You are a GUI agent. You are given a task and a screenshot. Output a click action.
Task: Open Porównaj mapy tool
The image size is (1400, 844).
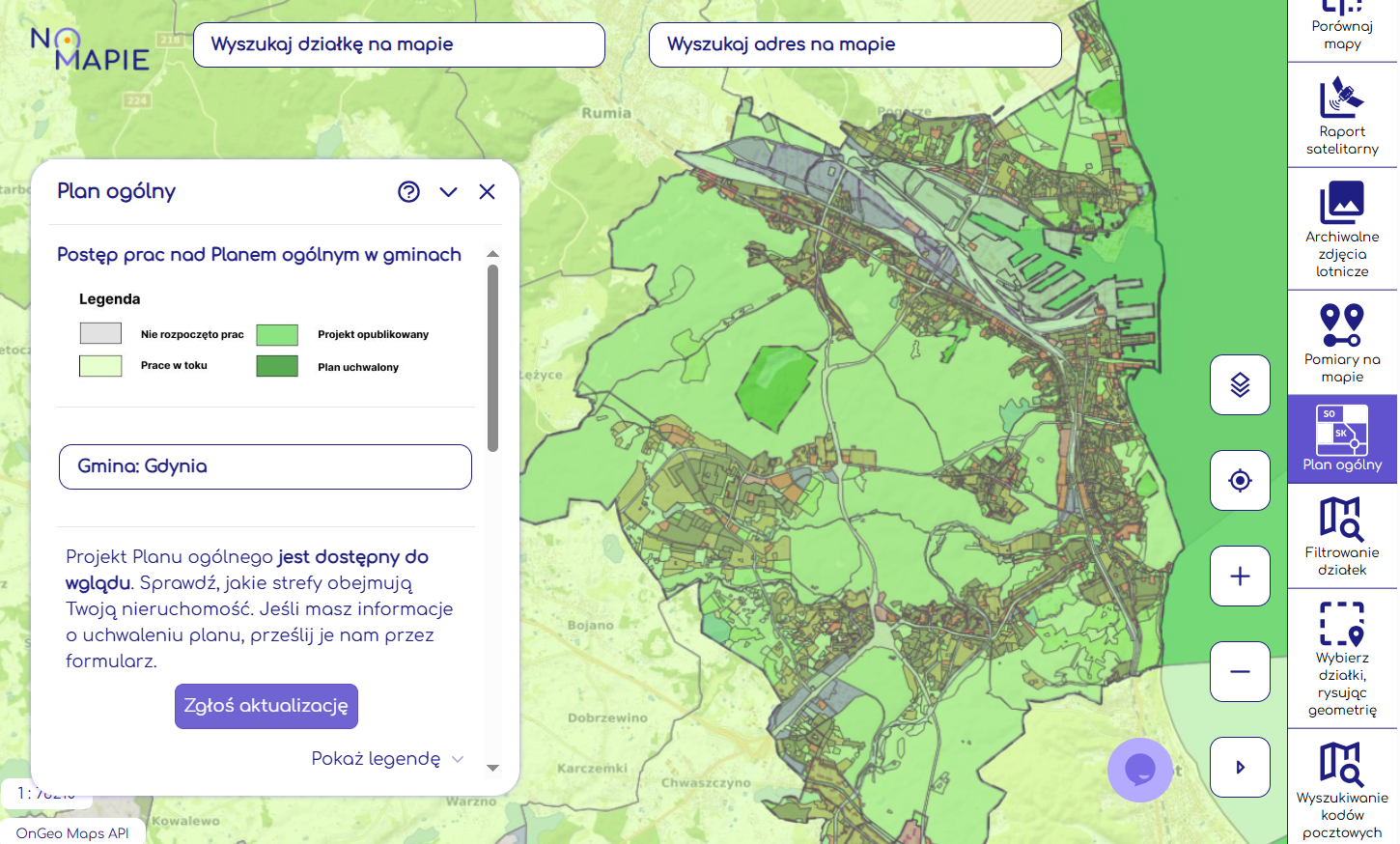coord(1342,27)
